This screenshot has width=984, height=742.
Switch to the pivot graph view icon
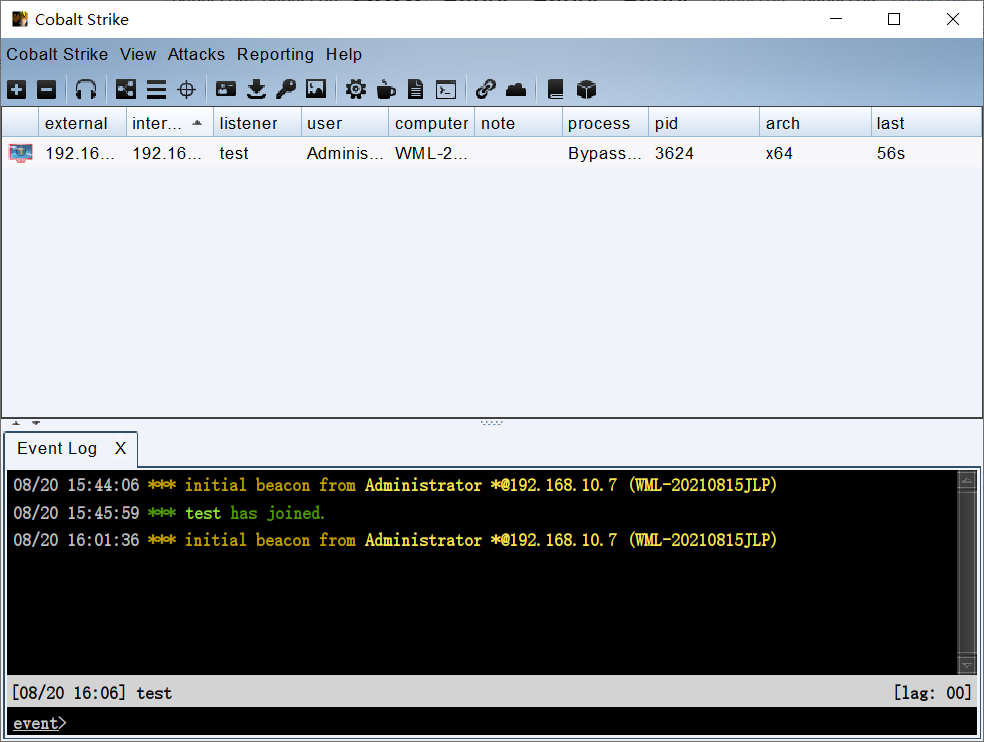[126, 90]
